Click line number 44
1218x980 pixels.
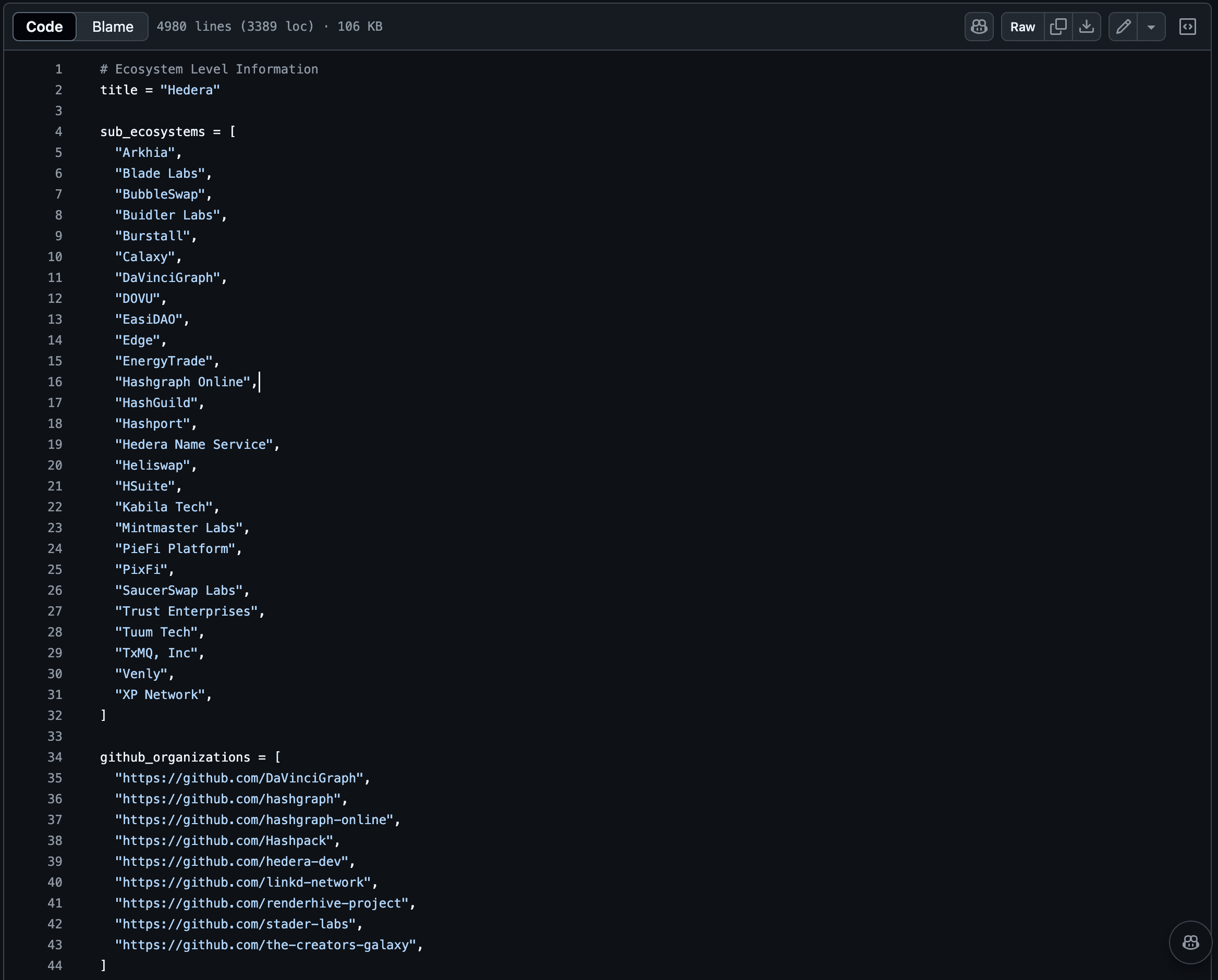[x=55, y=965]
